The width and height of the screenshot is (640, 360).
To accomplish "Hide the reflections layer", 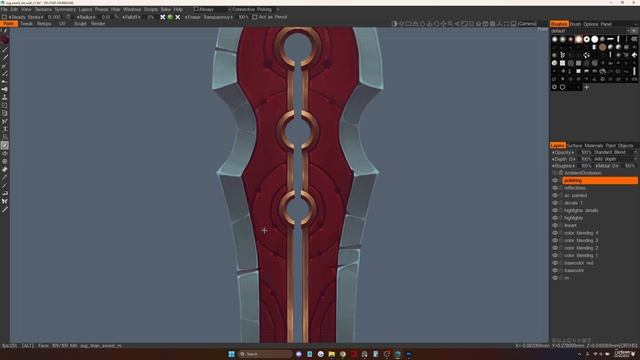I will click(x=555, y=188).
